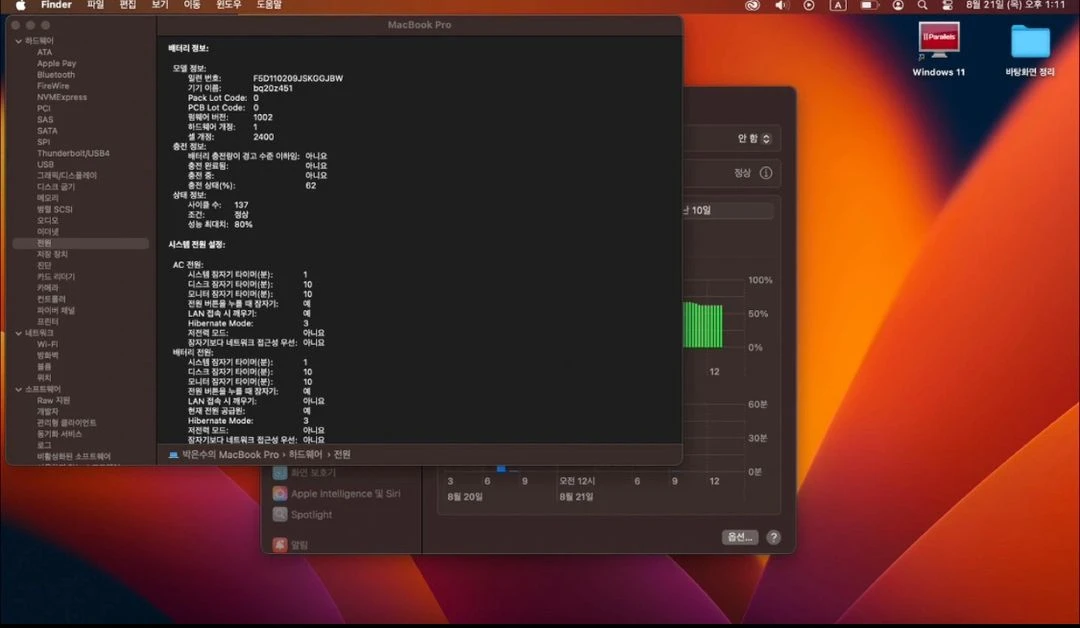Click the 화면 보호기 icon in Settings sidebar
The height and width of the screenshot is (628, 1080).
[280, 472]
